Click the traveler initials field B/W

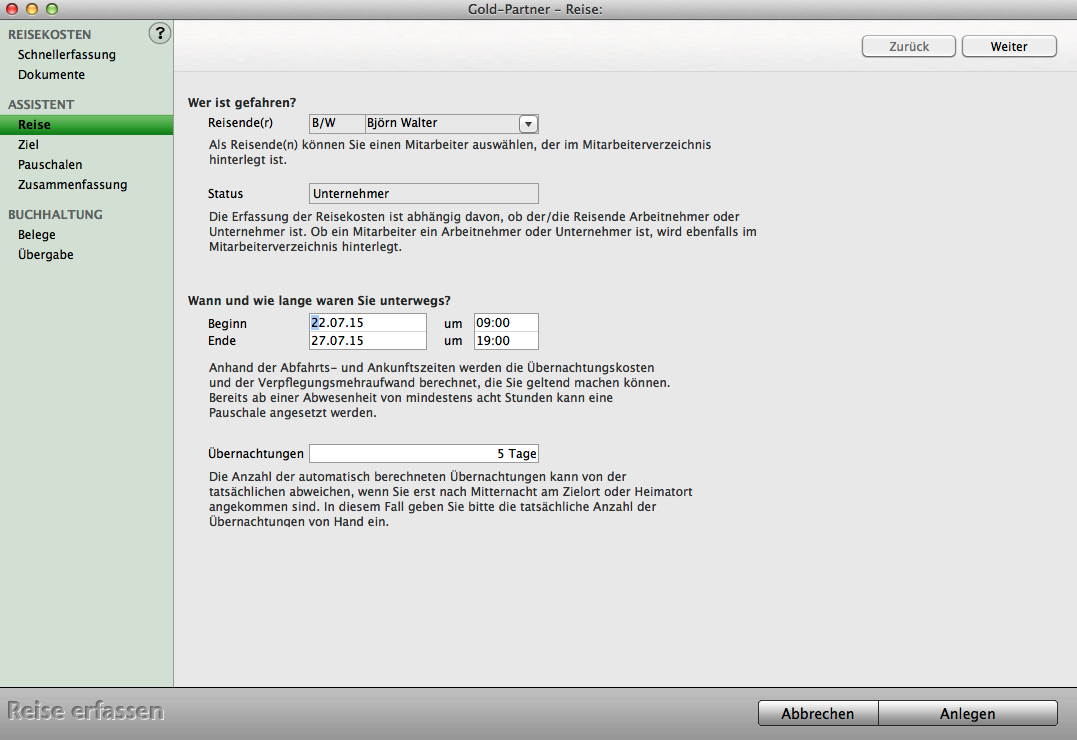click(x=336, y=124)
